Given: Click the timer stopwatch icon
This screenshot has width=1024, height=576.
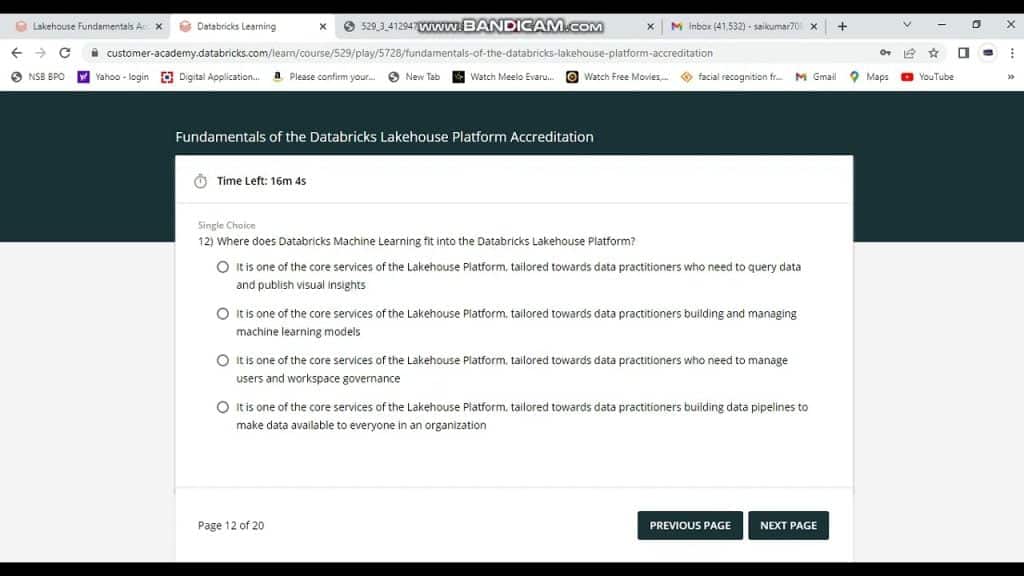Looking at the screenshot, I should coord(200,181).
